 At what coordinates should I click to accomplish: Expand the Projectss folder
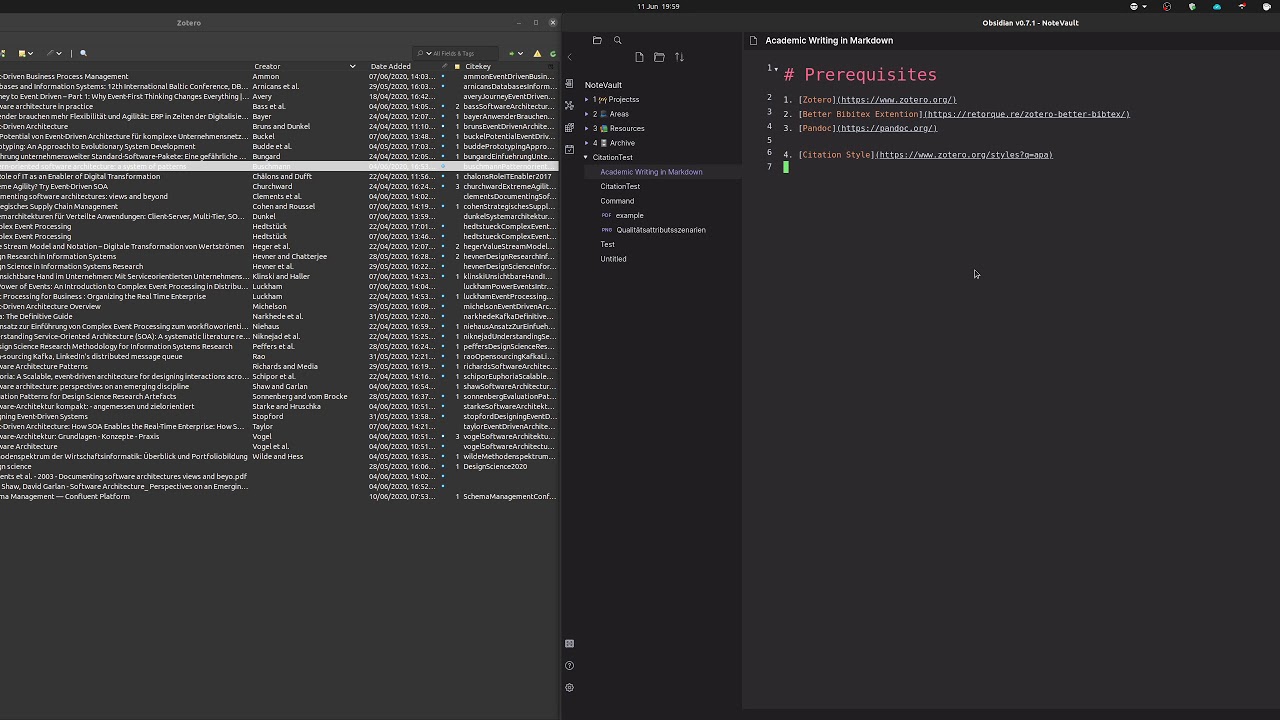(587, 100)
